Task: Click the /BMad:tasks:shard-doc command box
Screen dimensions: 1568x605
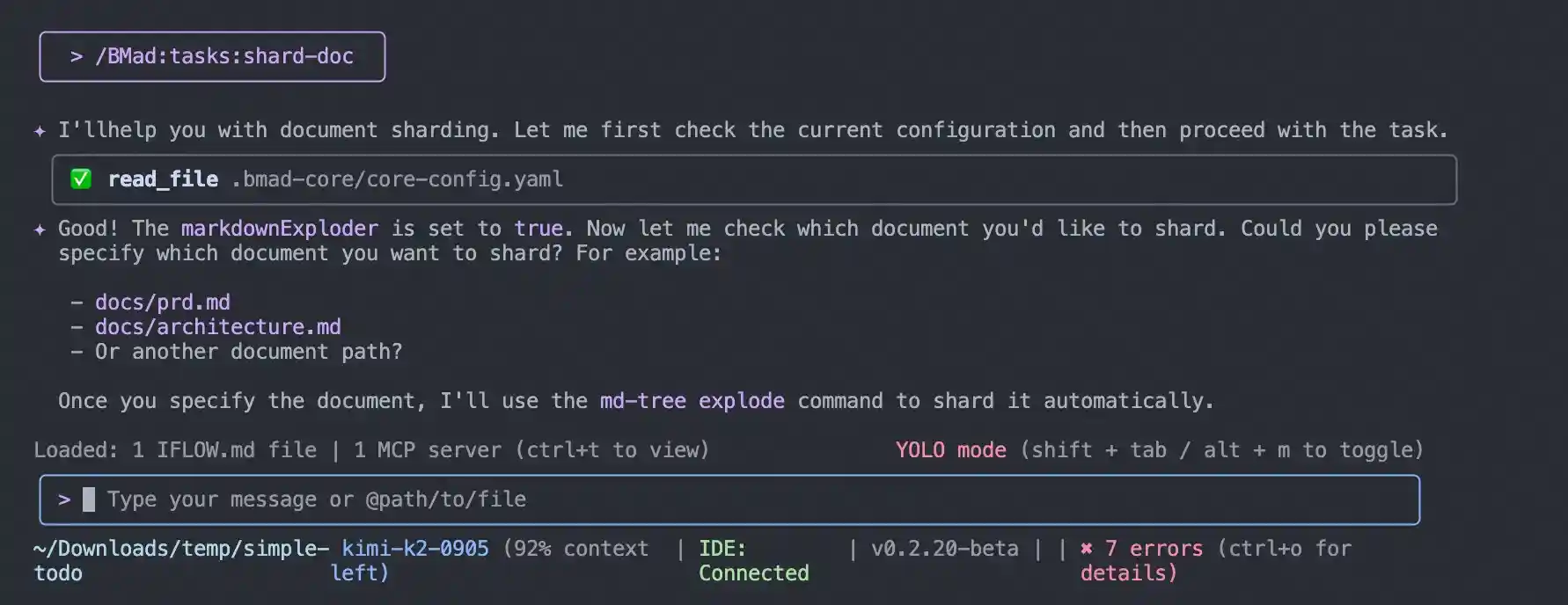Action: [x=212, y=56]
